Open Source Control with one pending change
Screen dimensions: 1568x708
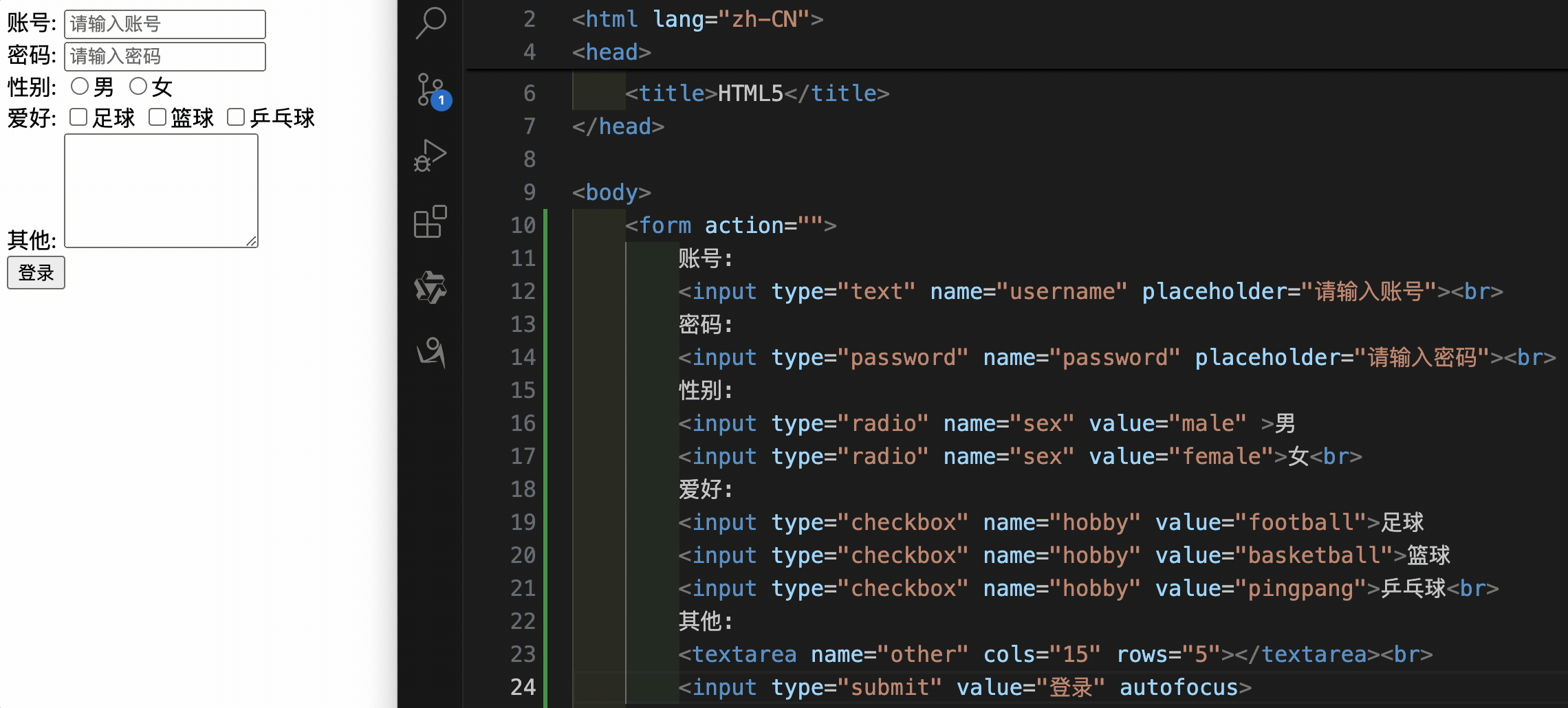coord(433,91)
